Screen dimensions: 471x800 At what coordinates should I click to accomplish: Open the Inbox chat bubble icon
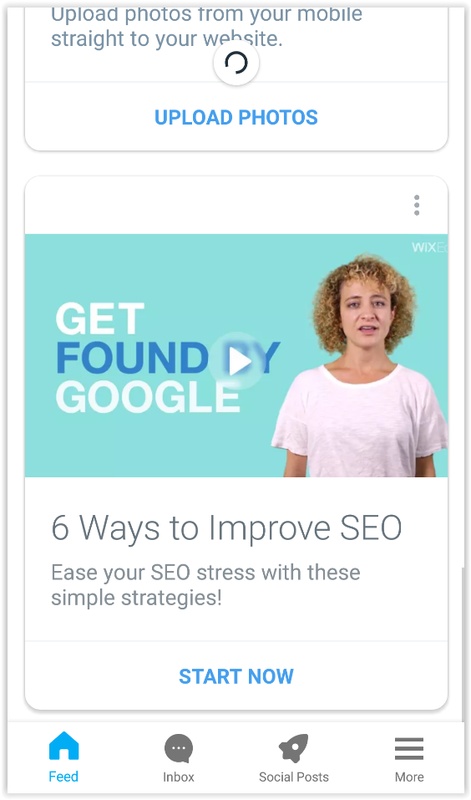click(x=179, y=748)
